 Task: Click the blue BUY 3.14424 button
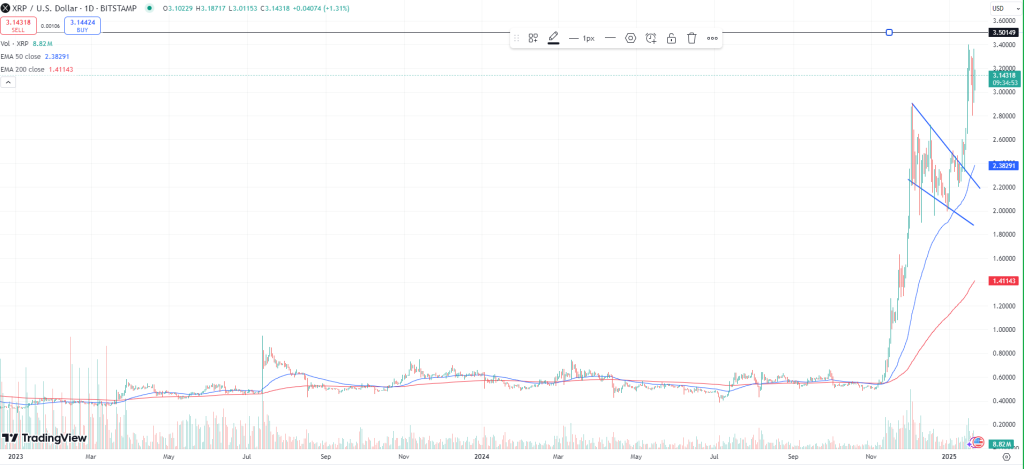(82, 25)
